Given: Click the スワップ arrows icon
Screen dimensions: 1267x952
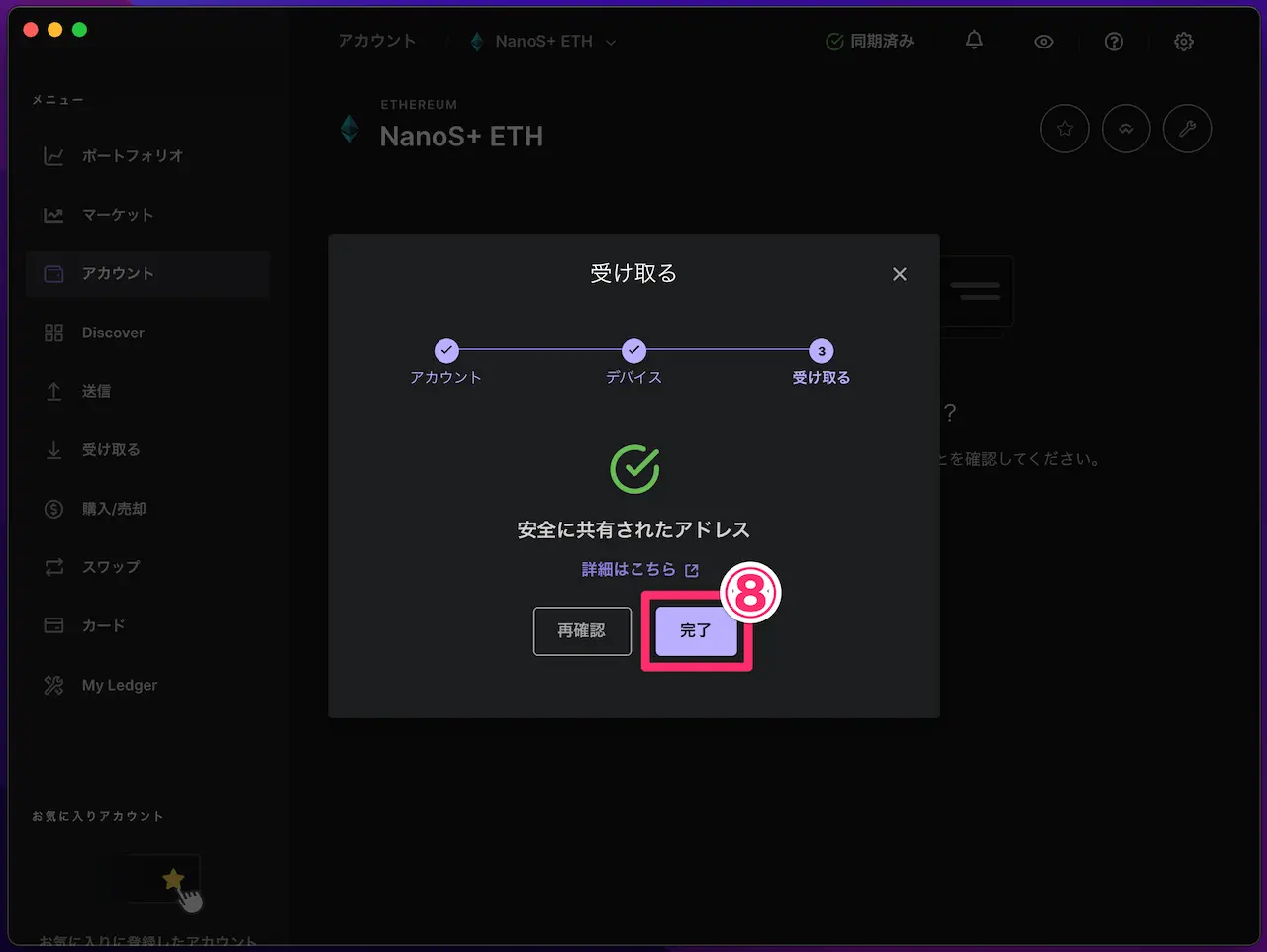Looking at the screenshot, I should click(54, 567).
